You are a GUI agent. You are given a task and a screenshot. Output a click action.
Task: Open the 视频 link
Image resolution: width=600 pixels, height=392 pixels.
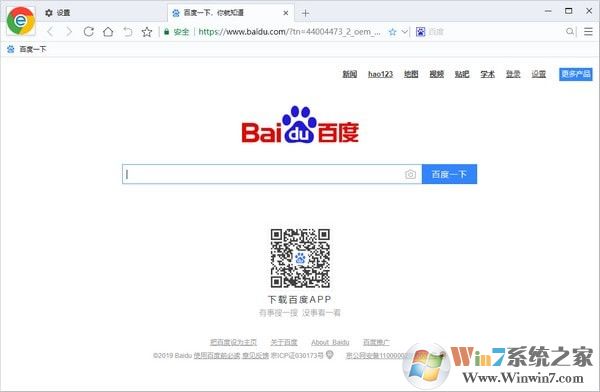click(437, 74)
